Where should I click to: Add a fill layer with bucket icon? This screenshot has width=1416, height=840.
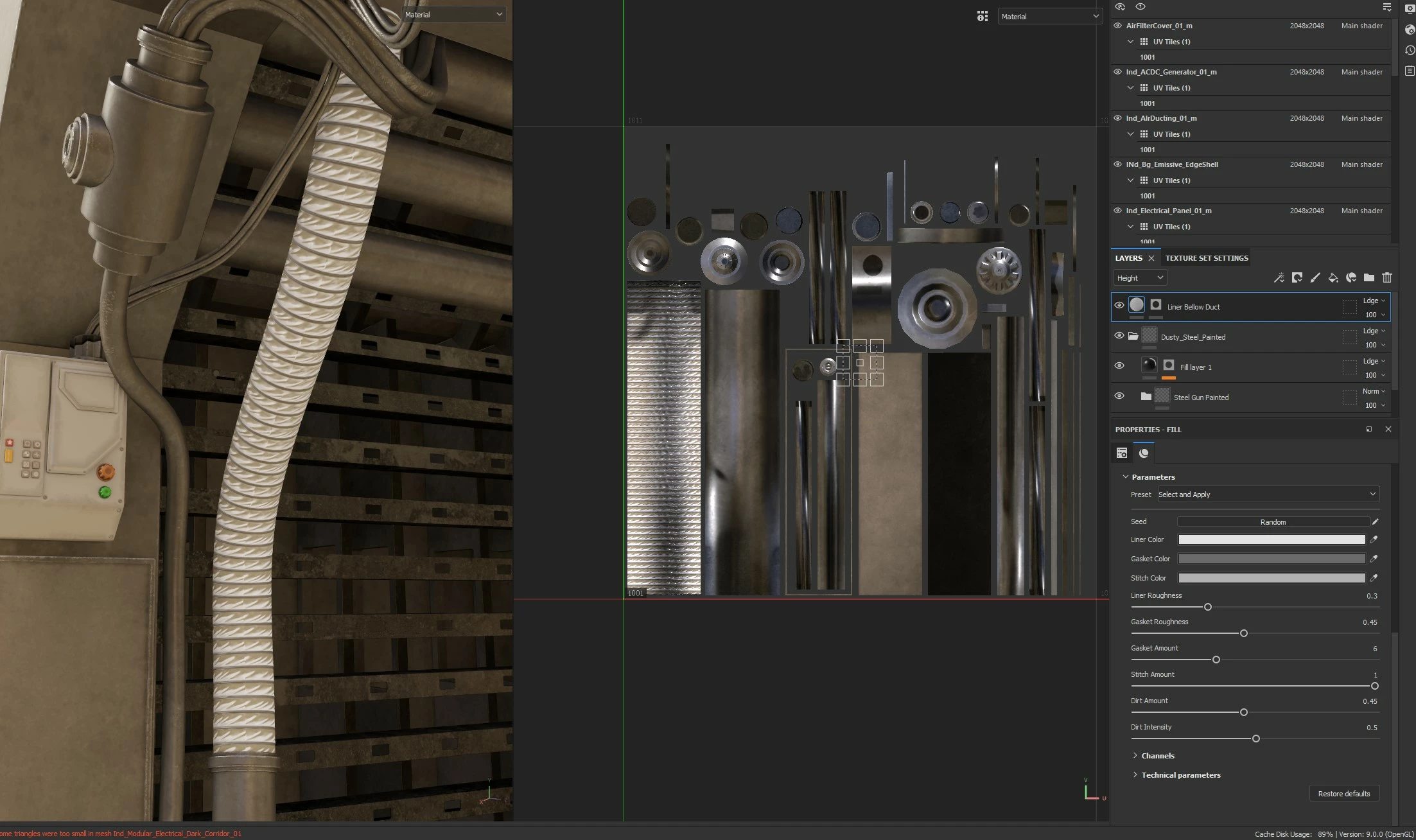(1333, 277)
